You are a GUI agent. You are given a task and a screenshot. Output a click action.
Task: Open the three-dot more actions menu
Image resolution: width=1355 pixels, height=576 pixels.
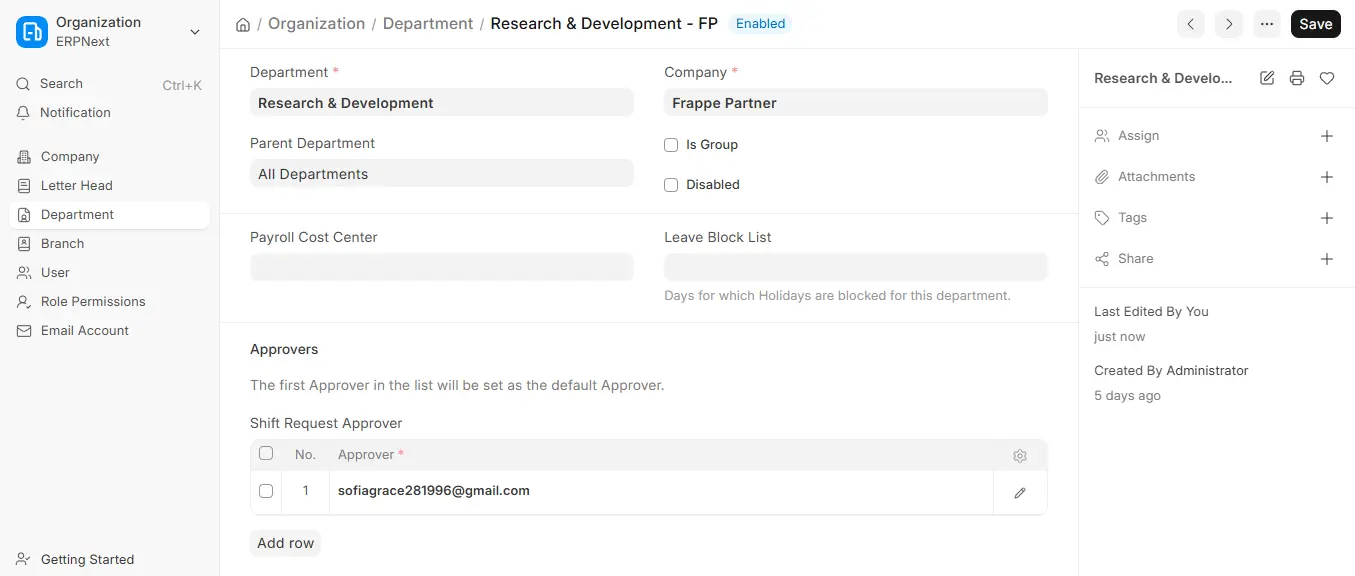[x=1267, y=24]
